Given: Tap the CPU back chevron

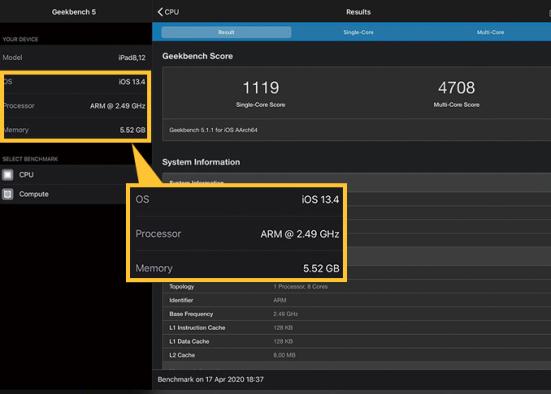Looking at the screenshot, I should 160,12.
